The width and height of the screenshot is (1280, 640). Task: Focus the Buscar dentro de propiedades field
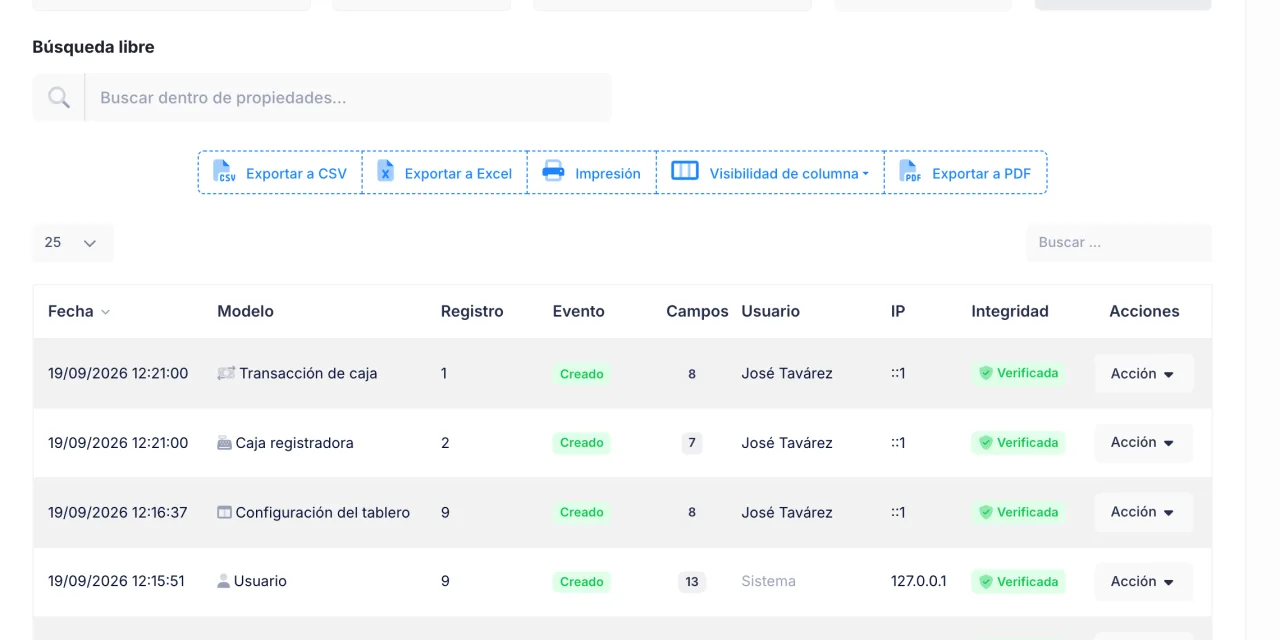(x=348, y=98)
